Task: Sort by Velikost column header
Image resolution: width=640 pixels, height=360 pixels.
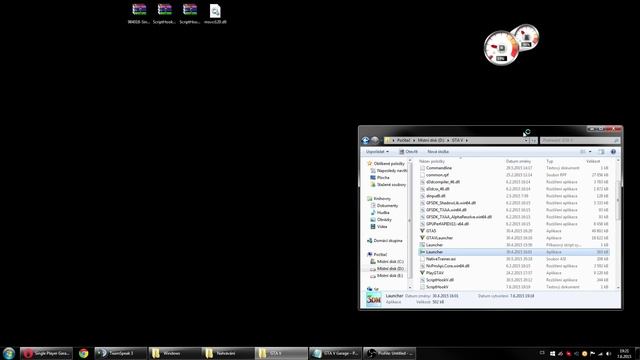Action: (593, 162)
